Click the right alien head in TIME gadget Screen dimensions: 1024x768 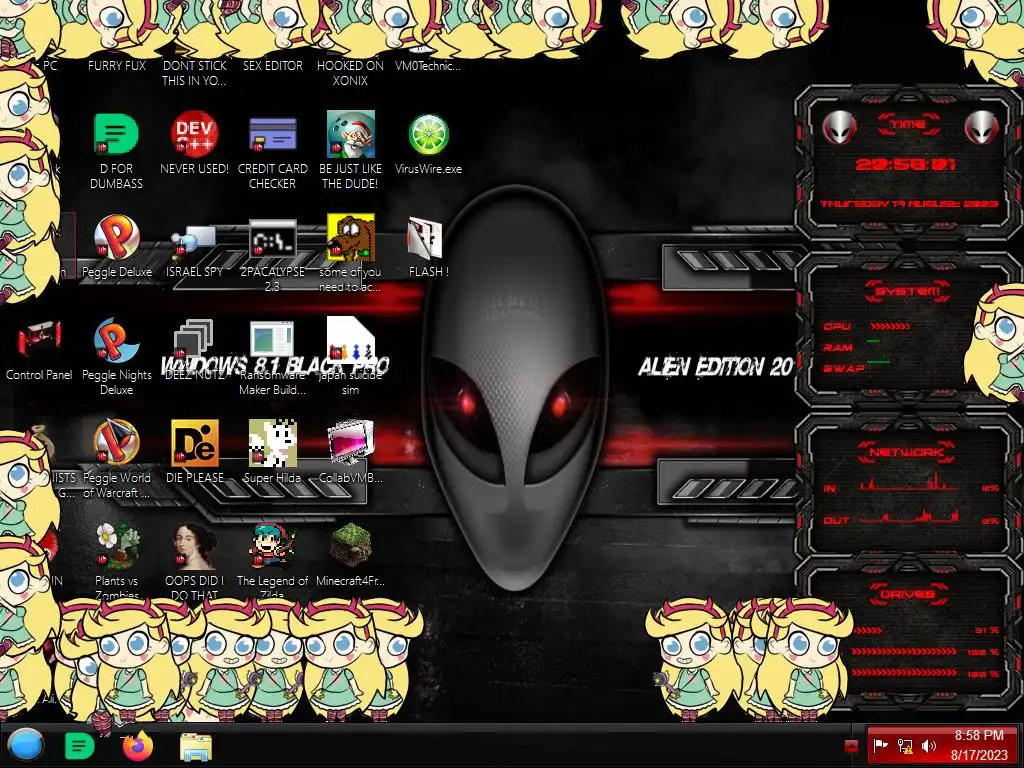tap(981, 127)
